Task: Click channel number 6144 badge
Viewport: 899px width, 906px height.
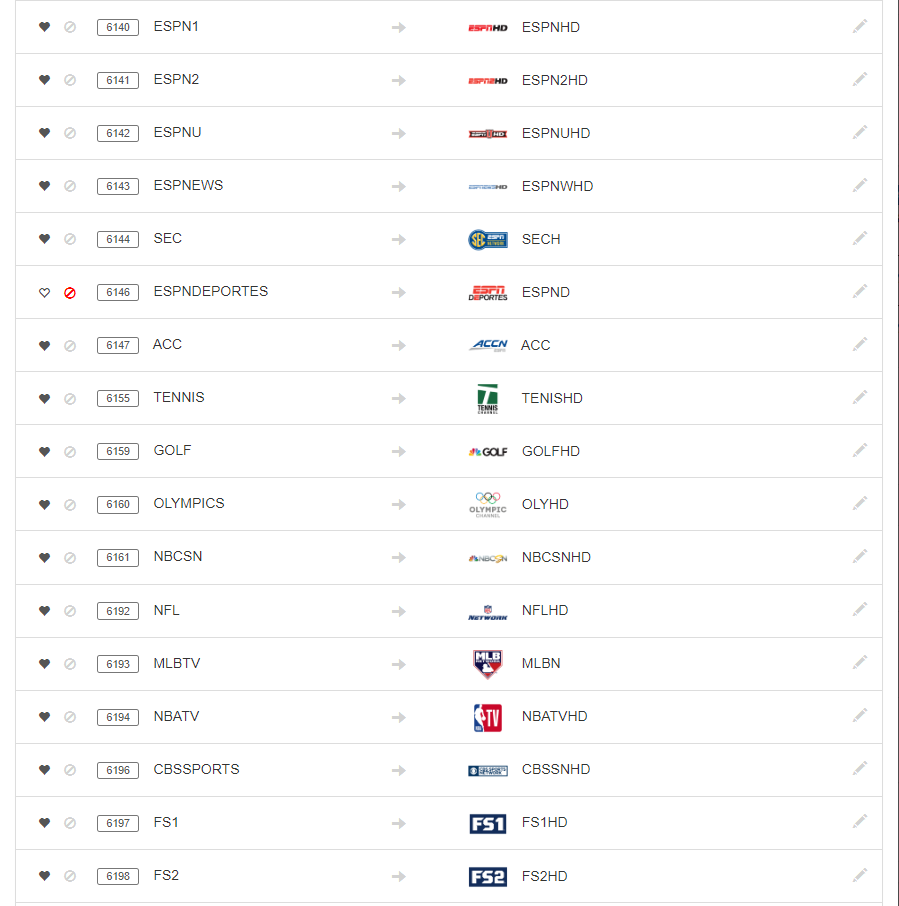Action: coord(118,239)
